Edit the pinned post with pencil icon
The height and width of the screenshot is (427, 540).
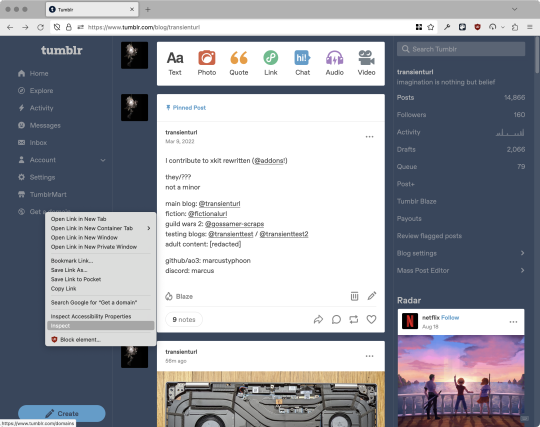[x=372, y=296]
